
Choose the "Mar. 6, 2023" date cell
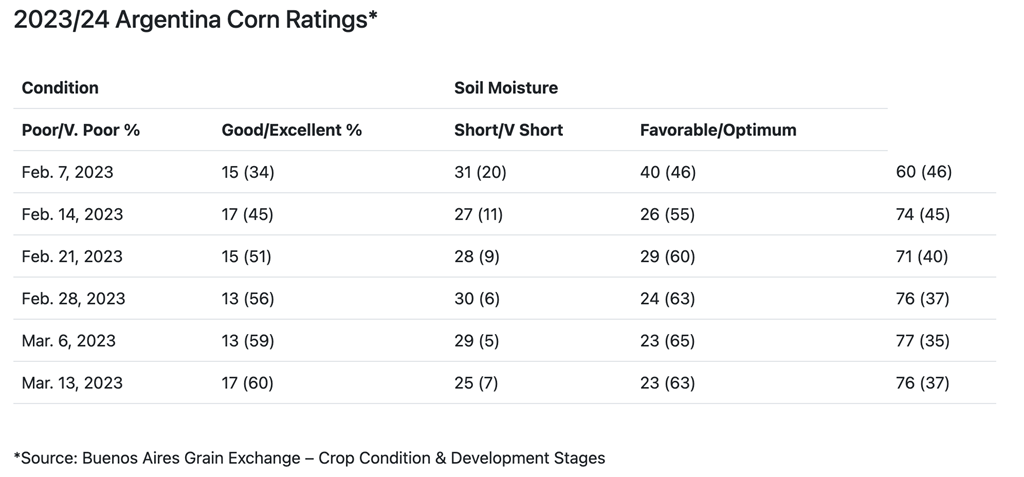coord(69,340)
